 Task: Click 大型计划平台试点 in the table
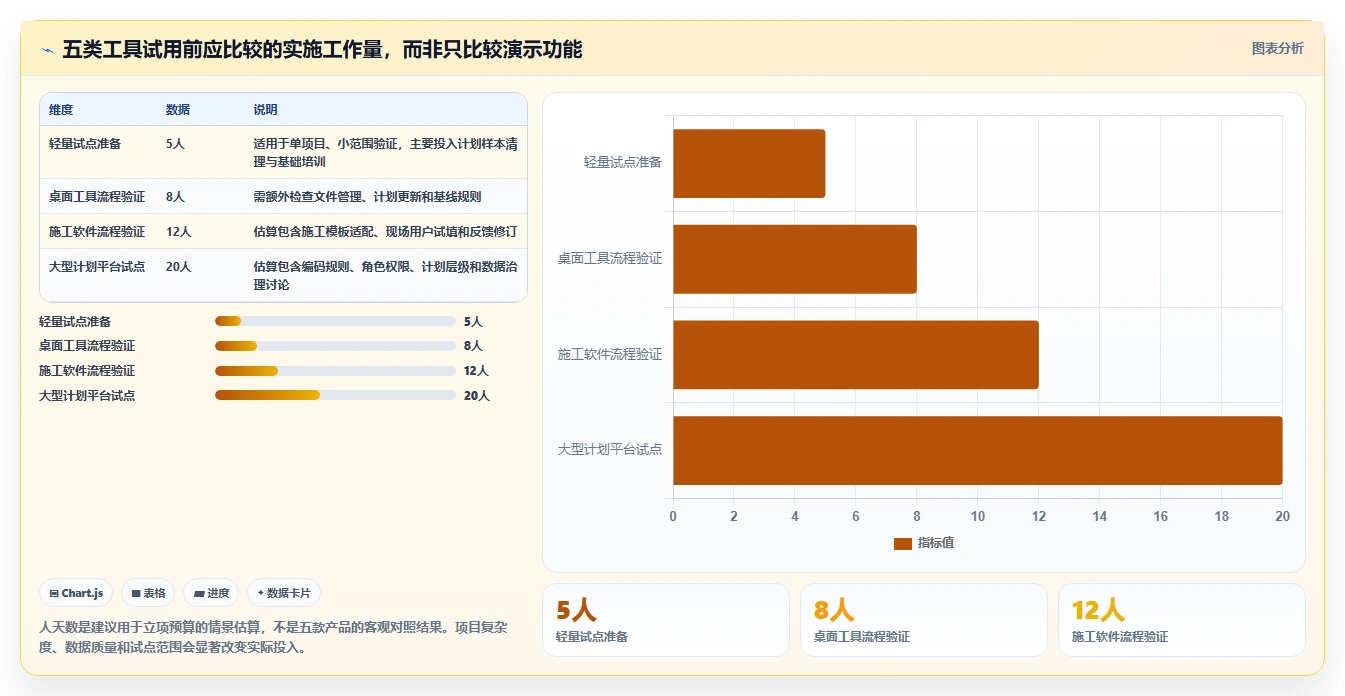pyautogui.click(x=97, y=266)
